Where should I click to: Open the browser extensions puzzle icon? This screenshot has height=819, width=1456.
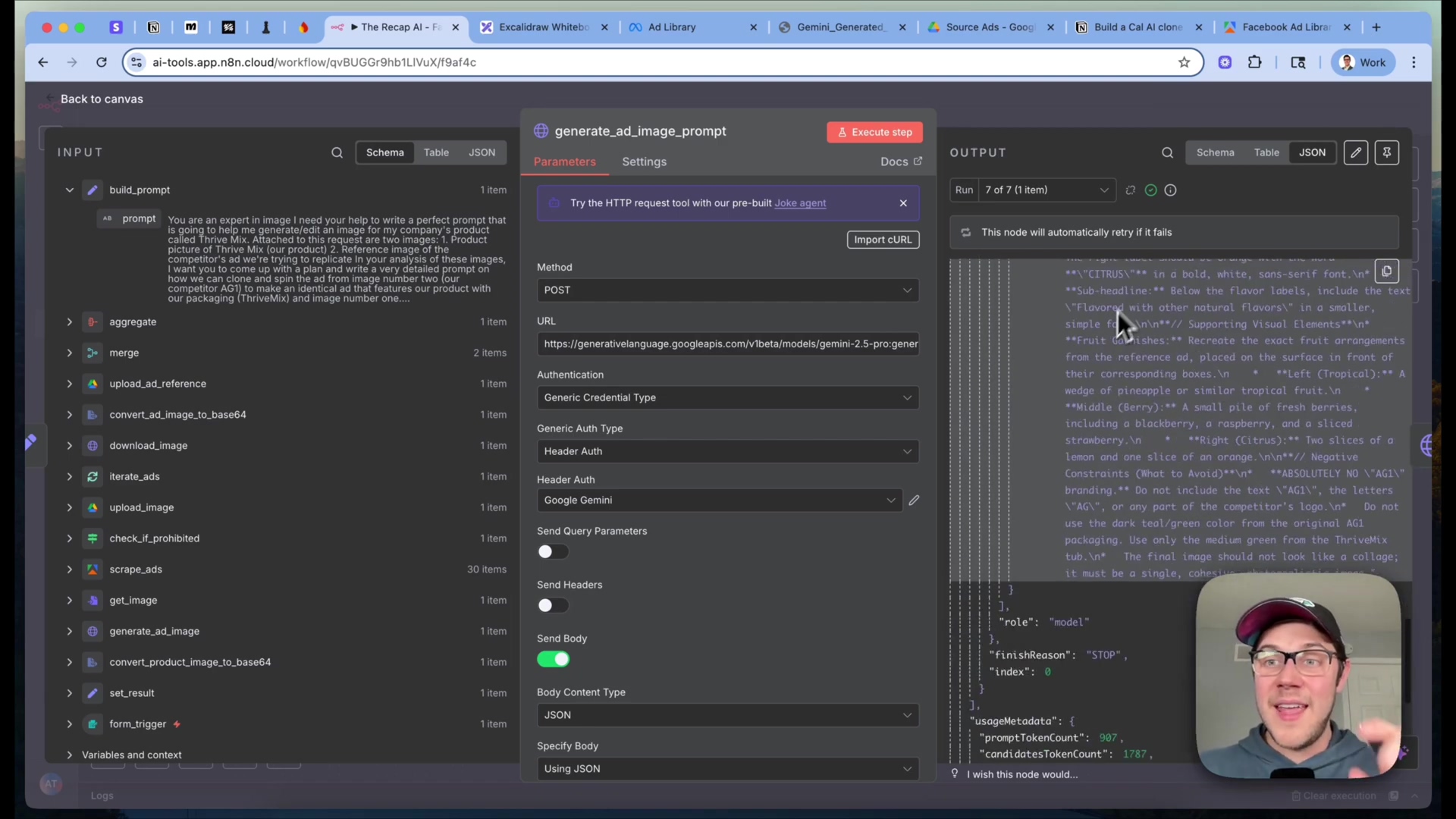point(1255,62)
